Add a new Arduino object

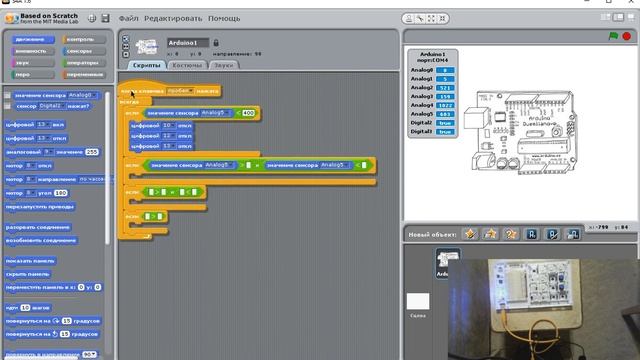[x=532, y=234]
